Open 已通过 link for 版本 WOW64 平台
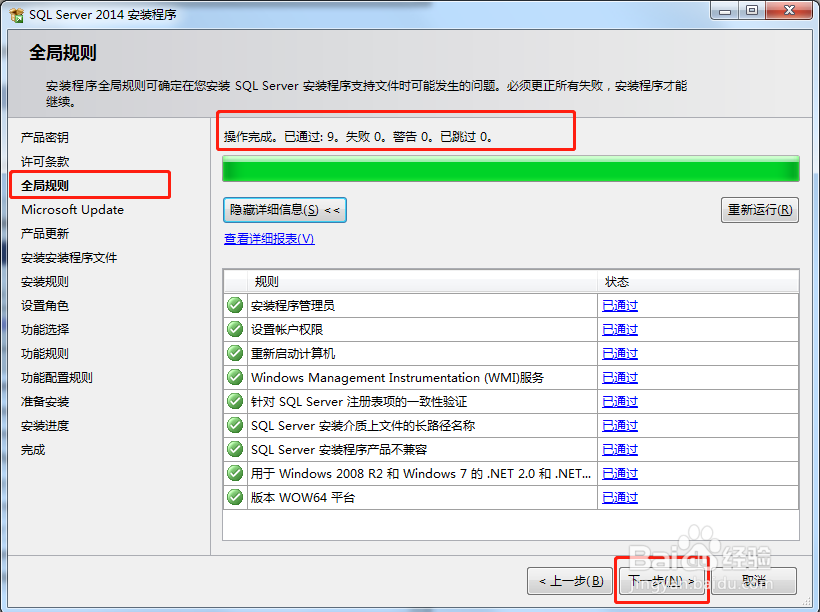This screenshot has width=820, height=612. pyautogui.click(x=620, y=497)
